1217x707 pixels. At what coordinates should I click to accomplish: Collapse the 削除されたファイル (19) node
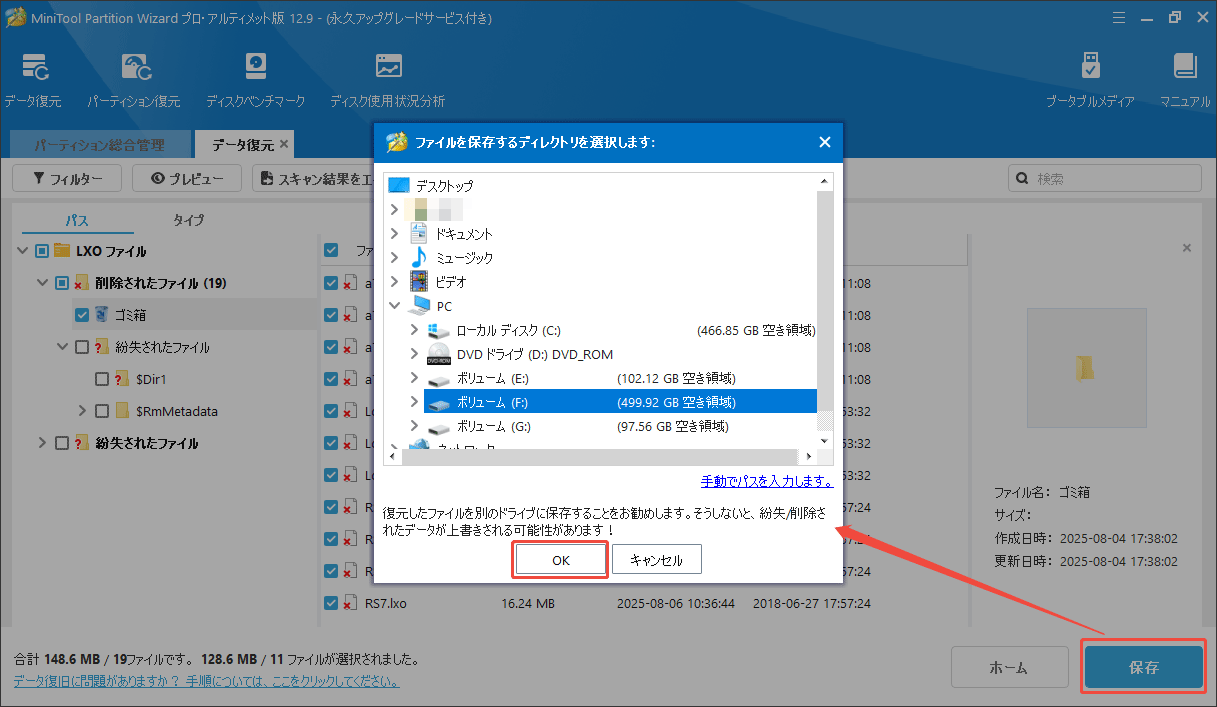(42, 283)
